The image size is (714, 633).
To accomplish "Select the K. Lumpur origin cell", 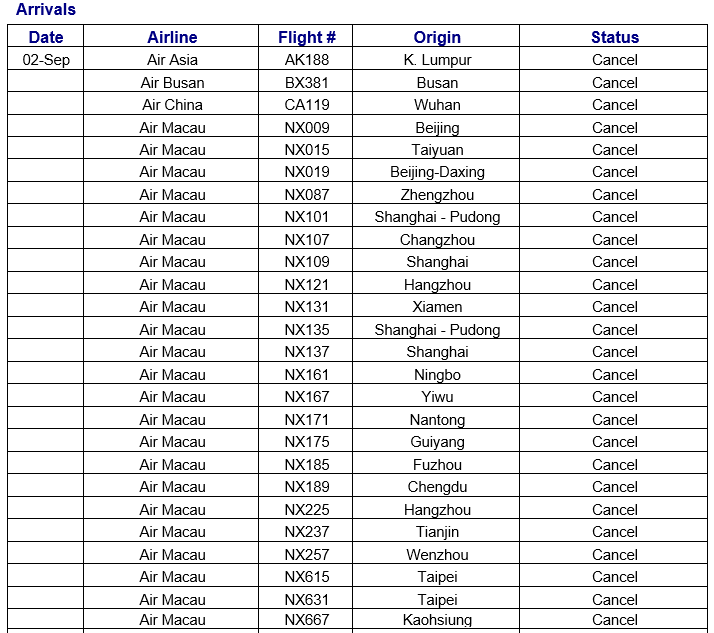I will click(x=437, y=60).
